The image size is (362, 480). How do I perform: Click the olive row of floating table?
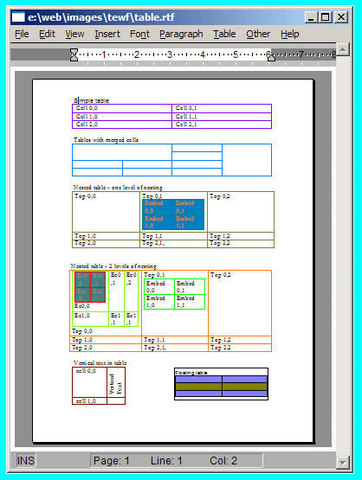tap(221, 386)
